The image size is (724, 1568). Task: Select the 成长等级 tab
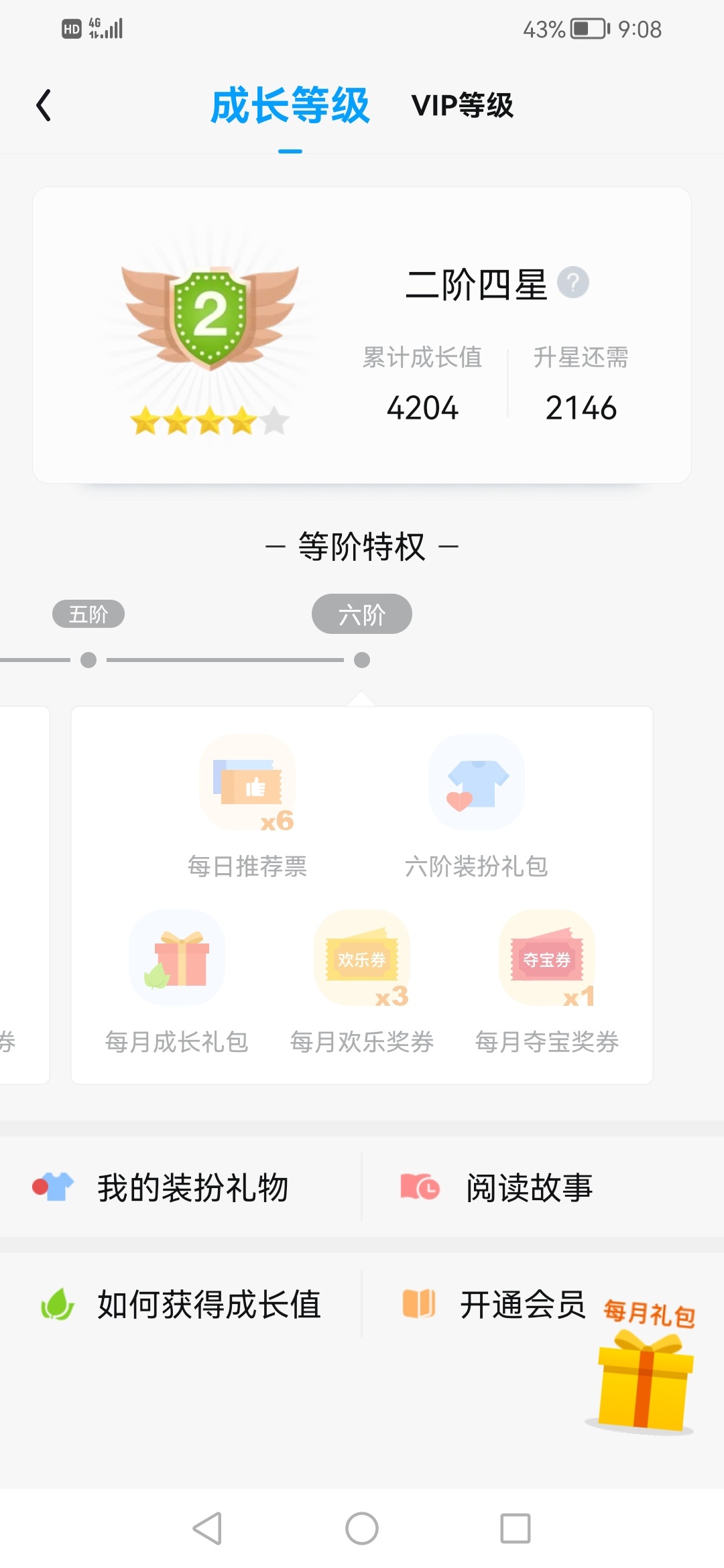[x=290, y=105]
